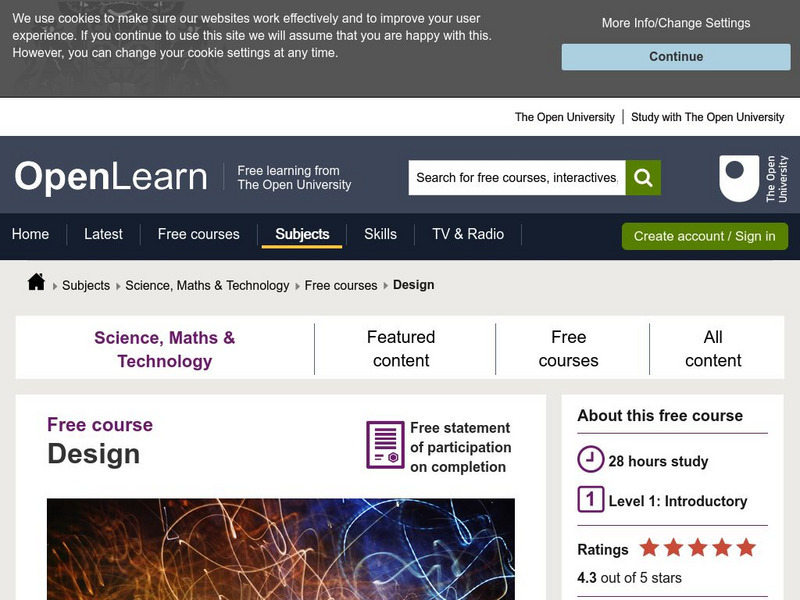Follow the Free courses breadcrumb link

341,285
